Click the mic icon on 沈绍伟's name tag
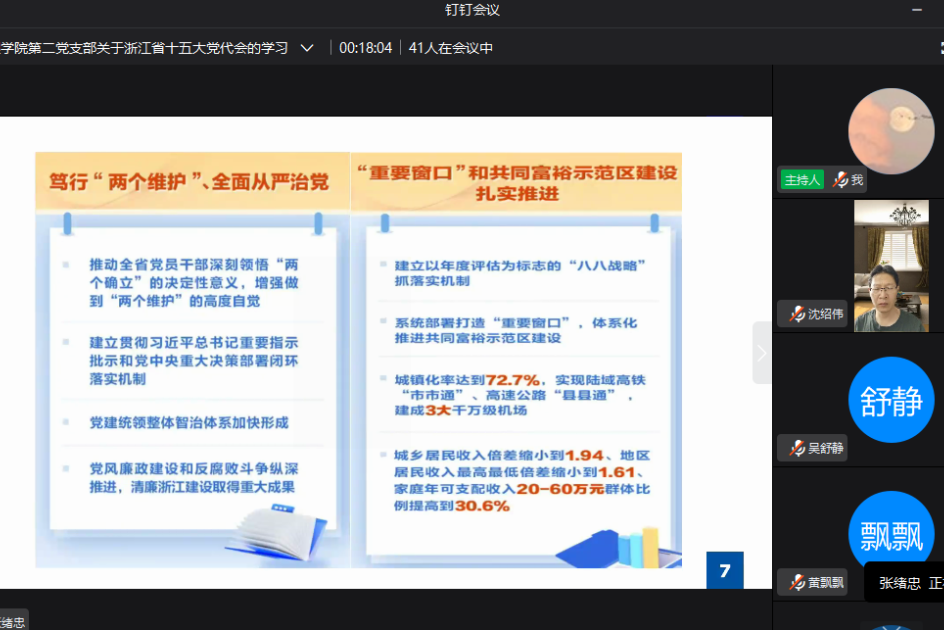The height and width of the screenshot is (630, 944). [x=798, y=314]
